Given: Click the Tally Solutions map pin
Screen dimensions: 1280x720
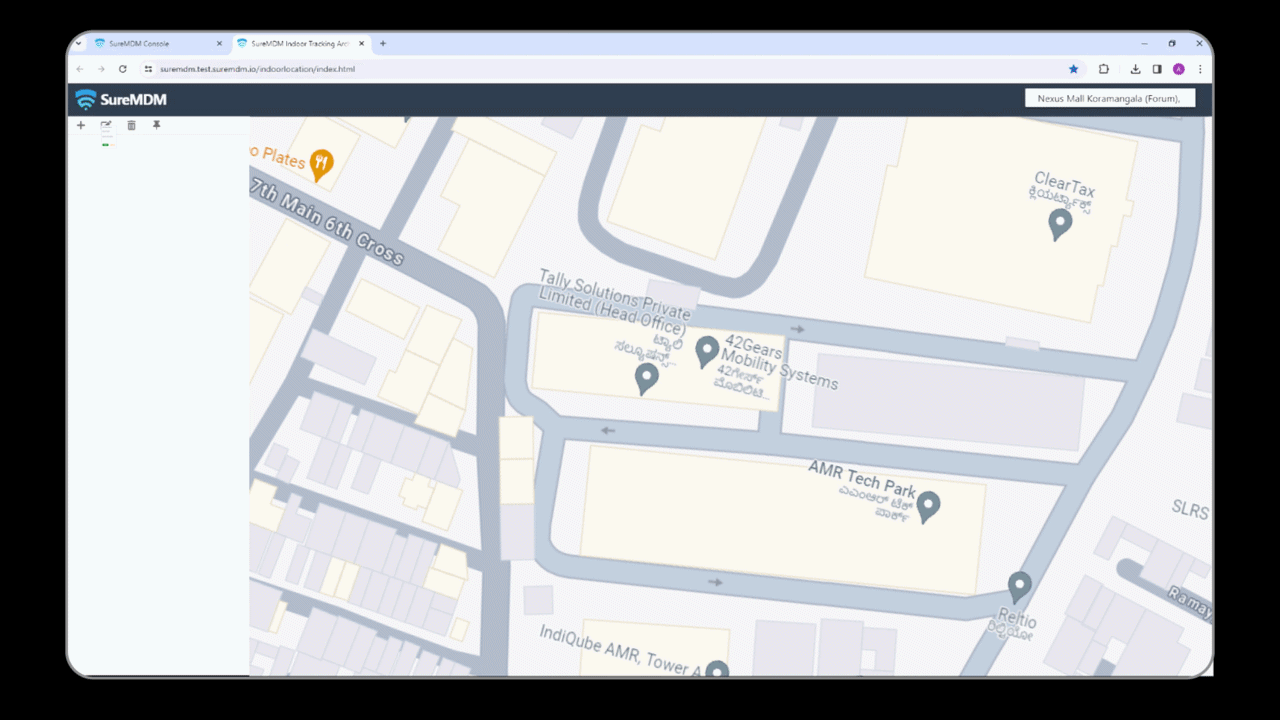Looking at the screenshot, I should pos(647,379).
